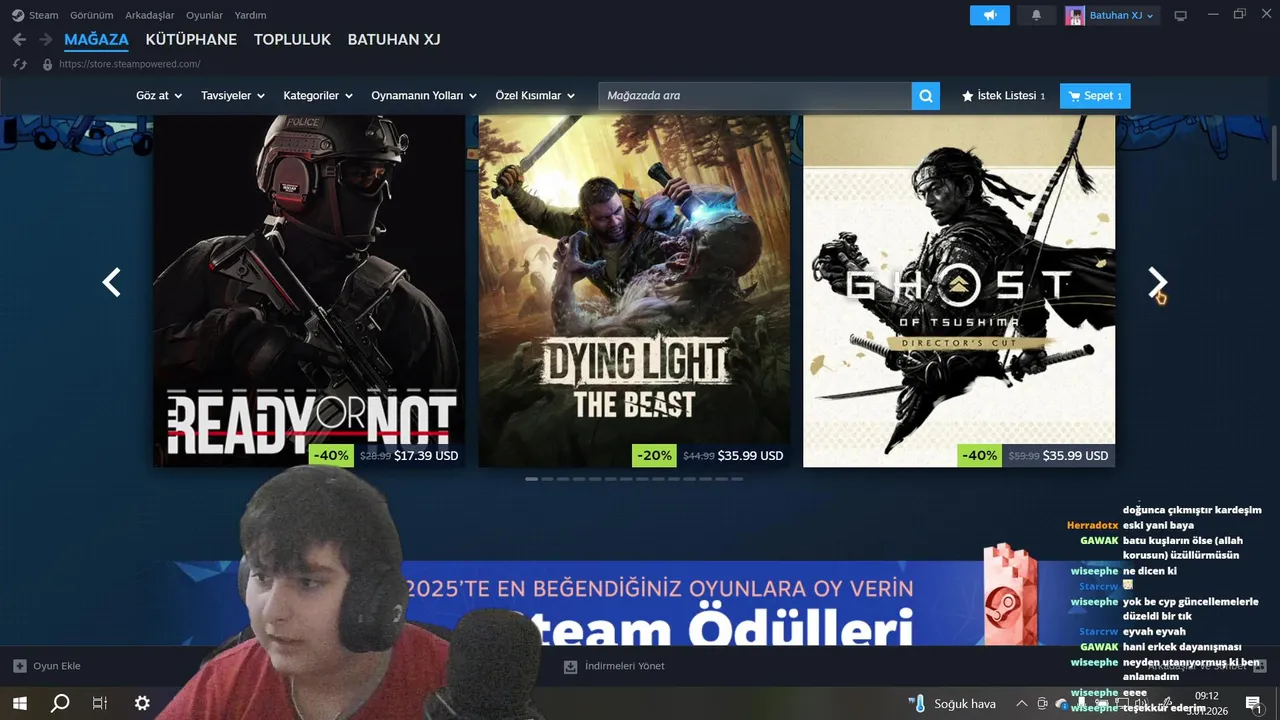Viewport: 1280px width, 720px height.
Task: Open Windows taskbar search
Action: click(60, 703)
